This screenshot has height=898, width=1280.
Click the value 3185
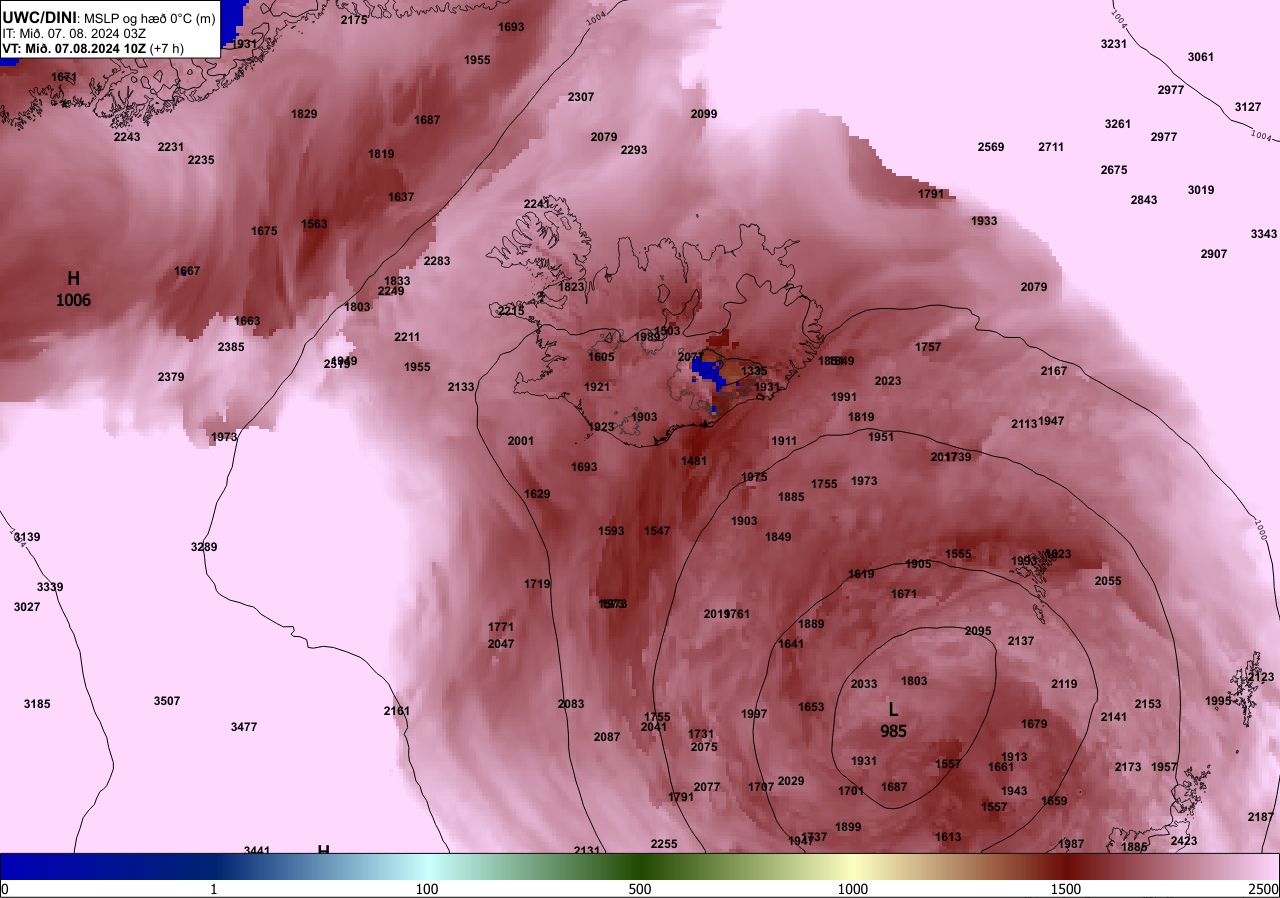coord(37,704)
